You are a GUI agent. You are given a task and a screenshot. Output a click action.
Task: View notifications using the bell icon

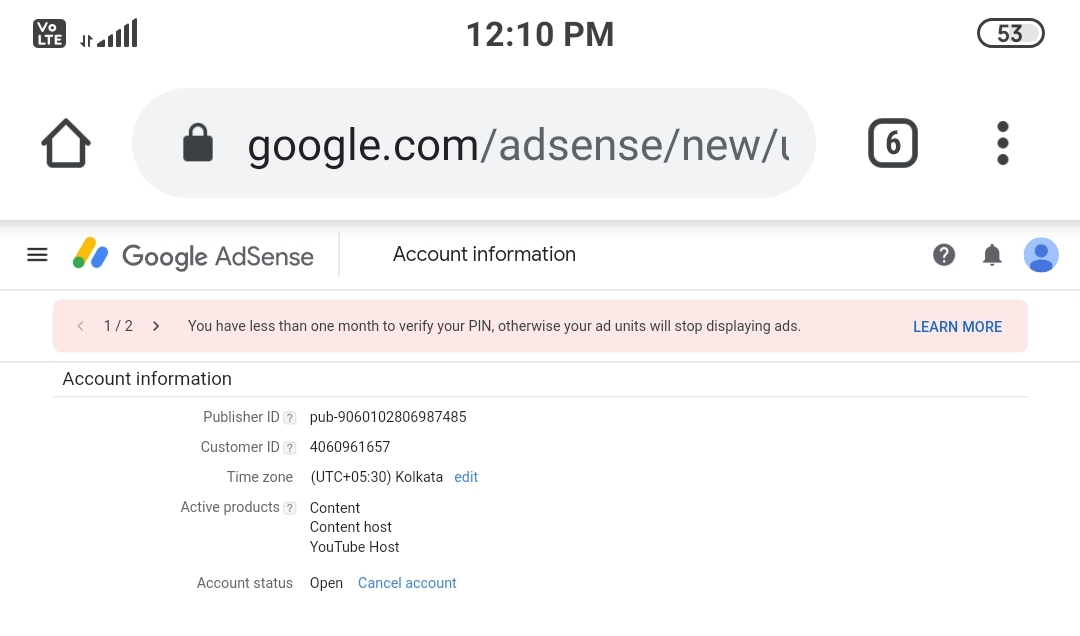pyautogui.click(x=992, y=255)
